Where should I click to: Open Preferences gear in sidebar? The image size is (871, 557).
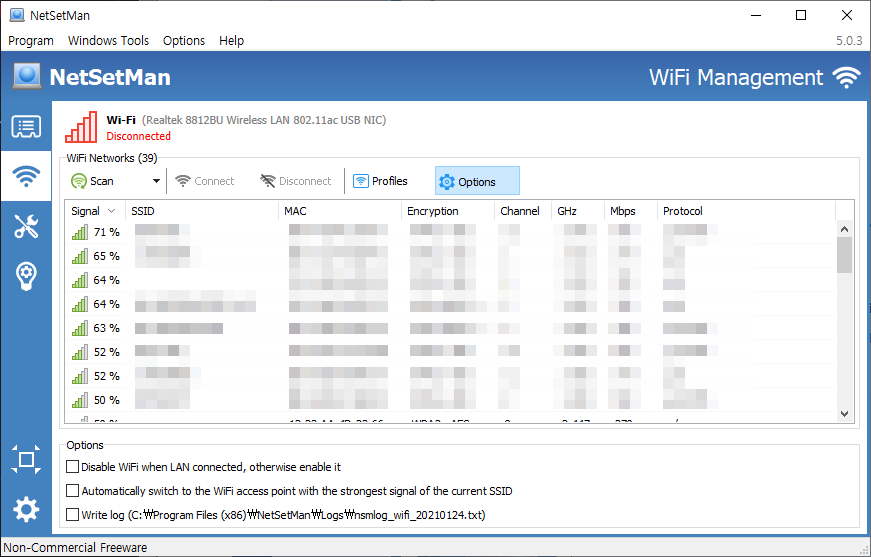coord(26,509)
